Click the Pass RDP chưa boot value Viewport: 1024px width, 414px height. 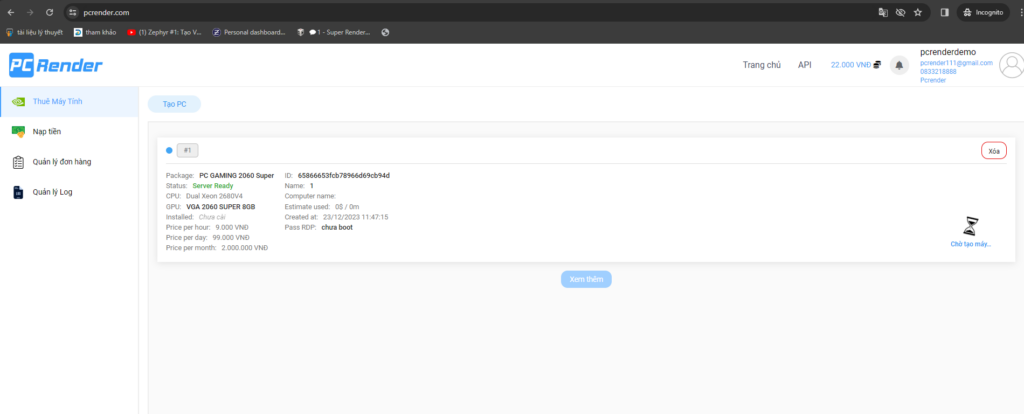pos(337,227)
